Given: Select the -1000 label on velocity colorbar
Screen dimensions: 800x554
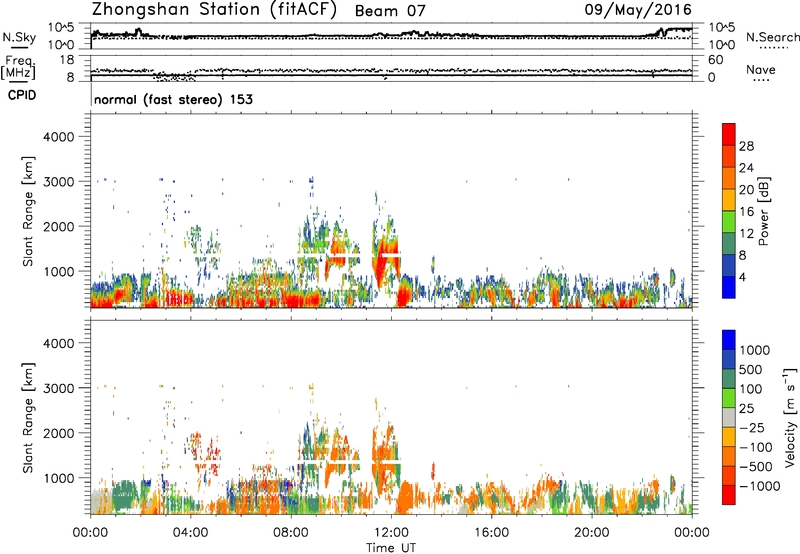Looking at the screenshot, I should point(759,486).
